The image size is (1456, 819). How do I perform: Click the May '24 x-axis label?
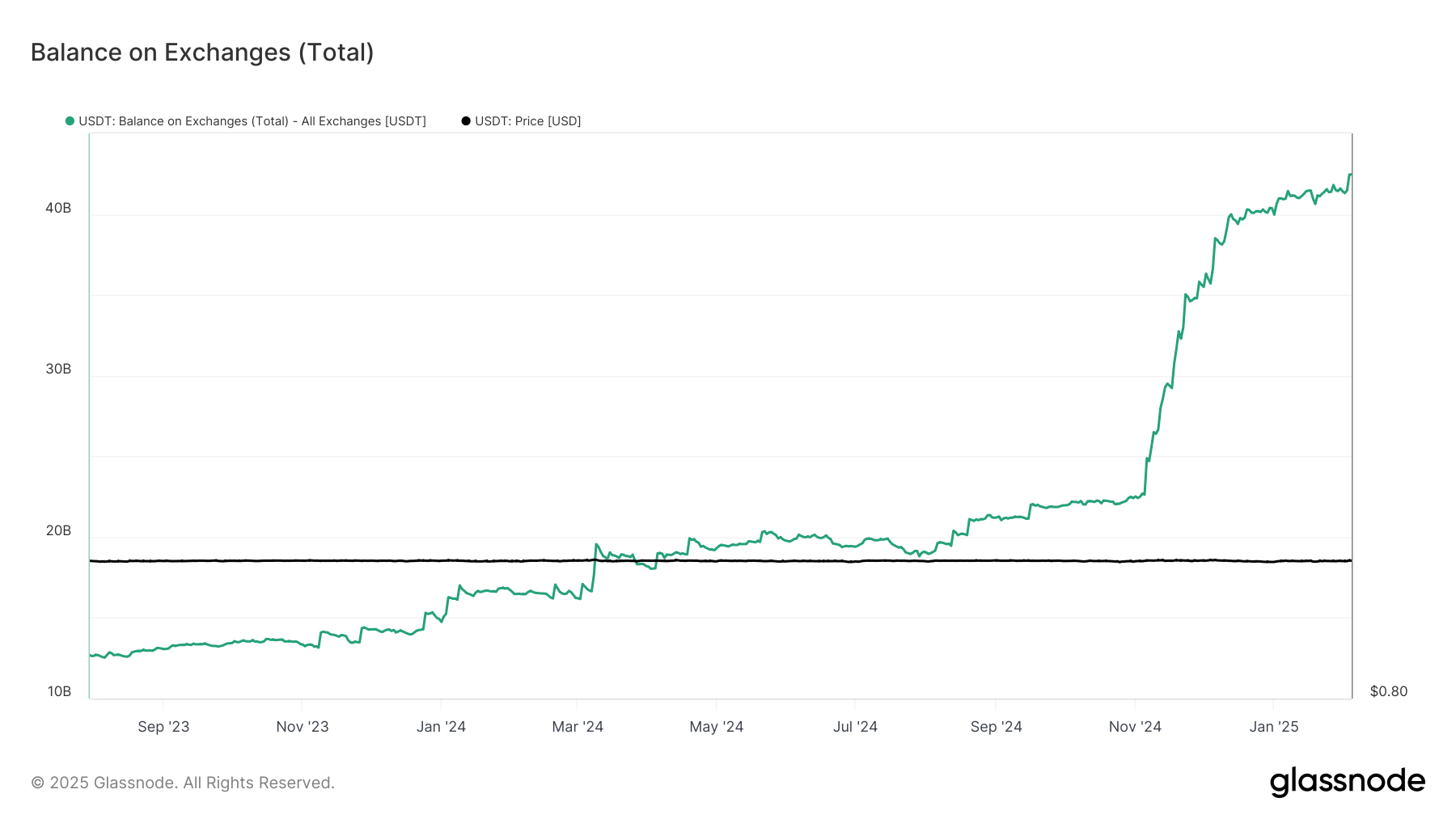point(717,727)
